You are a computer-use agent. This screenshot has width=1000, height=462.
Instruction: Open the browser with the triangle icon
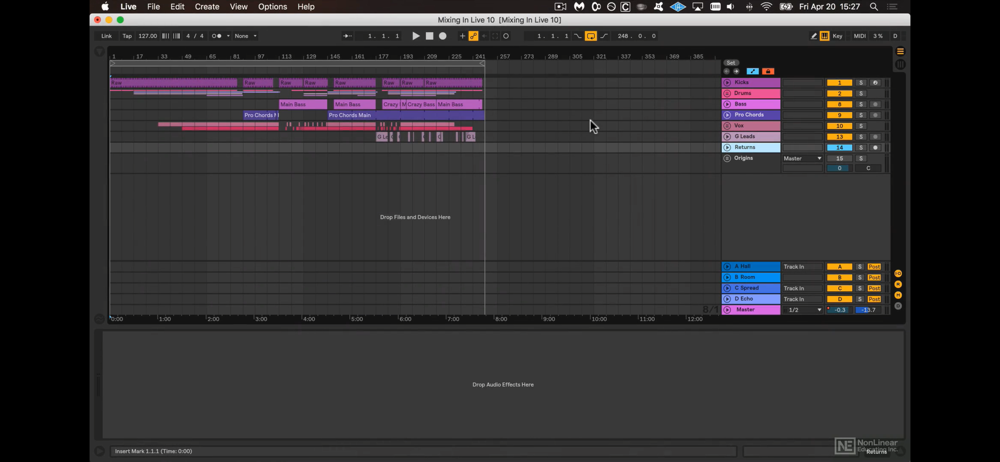99,52
